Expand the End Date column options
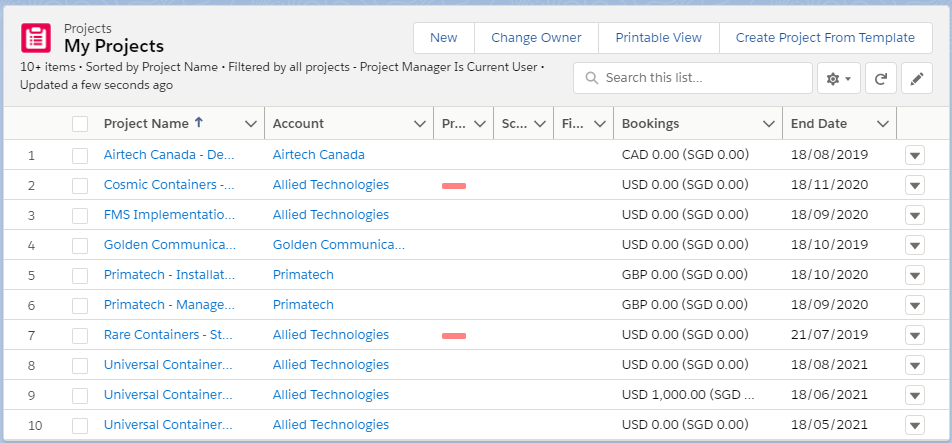 [883, 124]
